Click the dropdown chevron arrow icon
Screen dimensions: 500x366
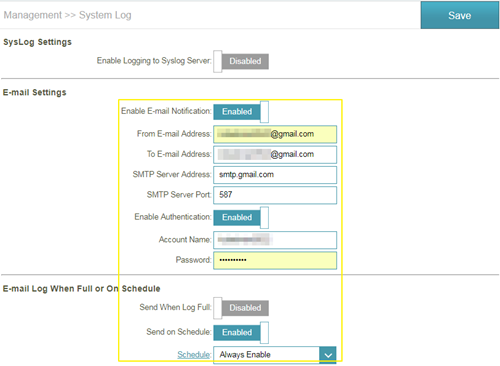[x=328, y=355]
